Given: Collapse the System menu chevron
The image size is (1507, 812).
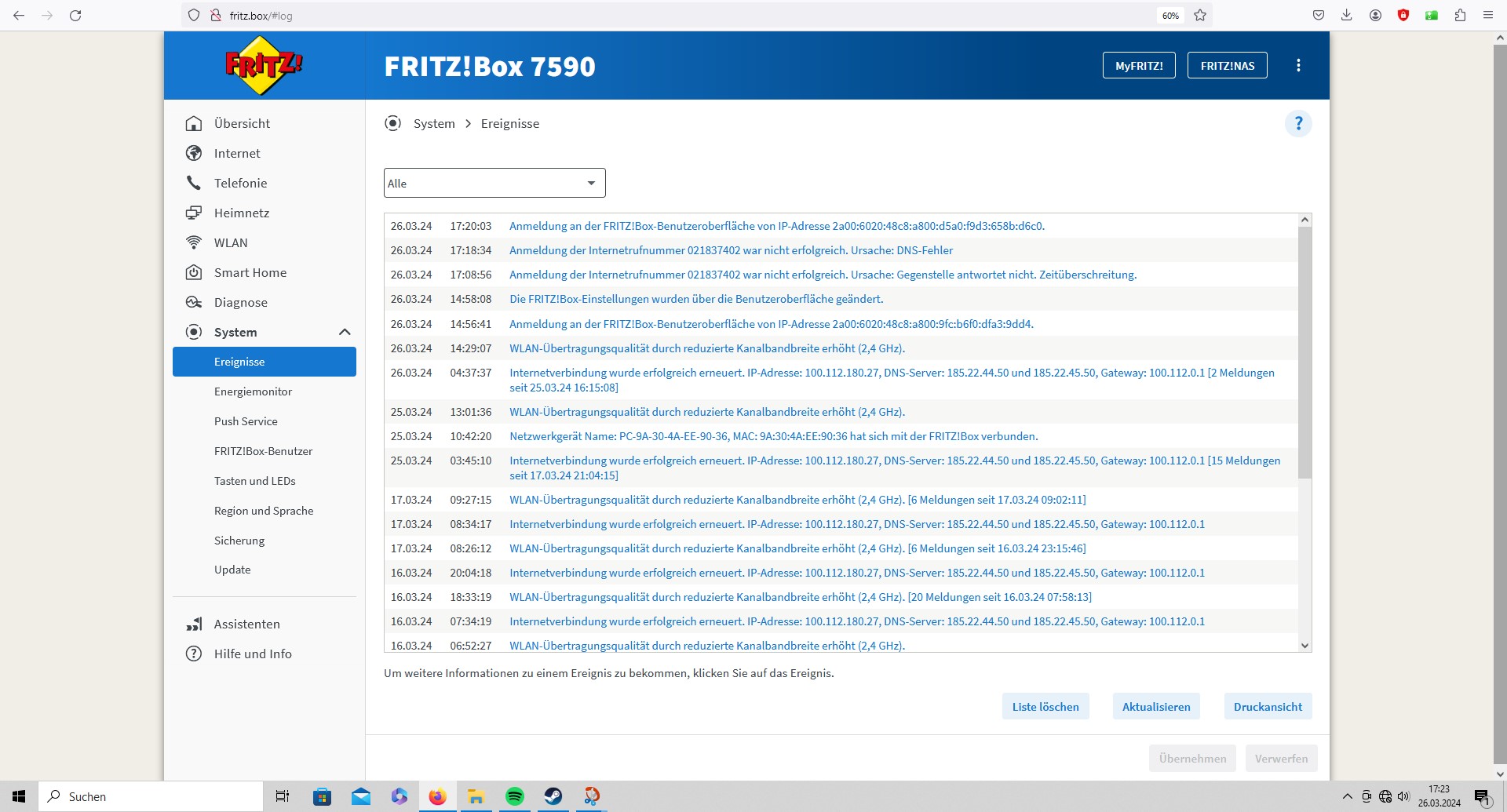Looking at the screenshot, I should pyautogui.click(x=345, y=333).
